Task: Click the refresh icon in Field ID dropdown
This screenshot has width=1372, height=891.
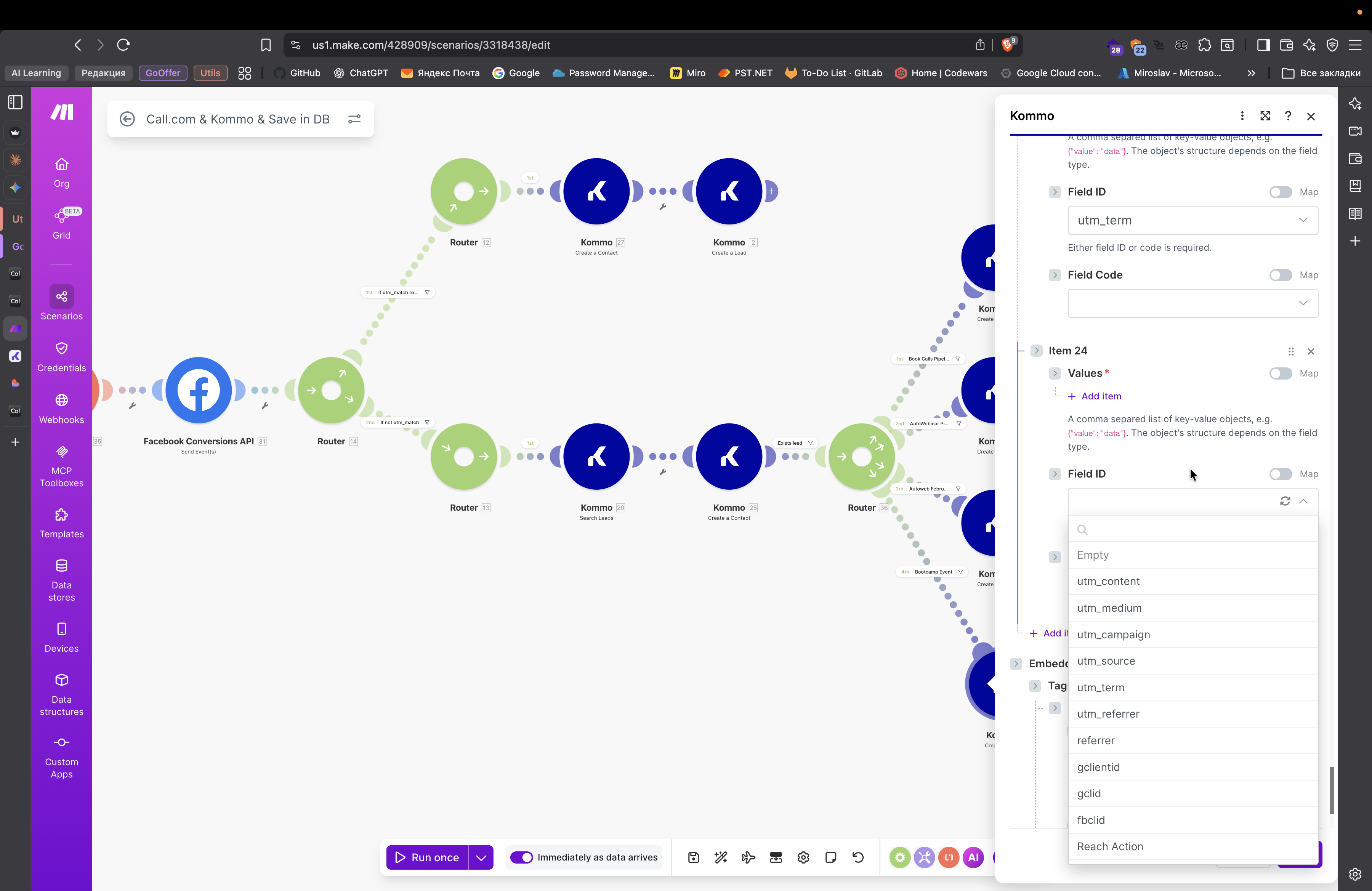Action: (x=1285, y=501)
